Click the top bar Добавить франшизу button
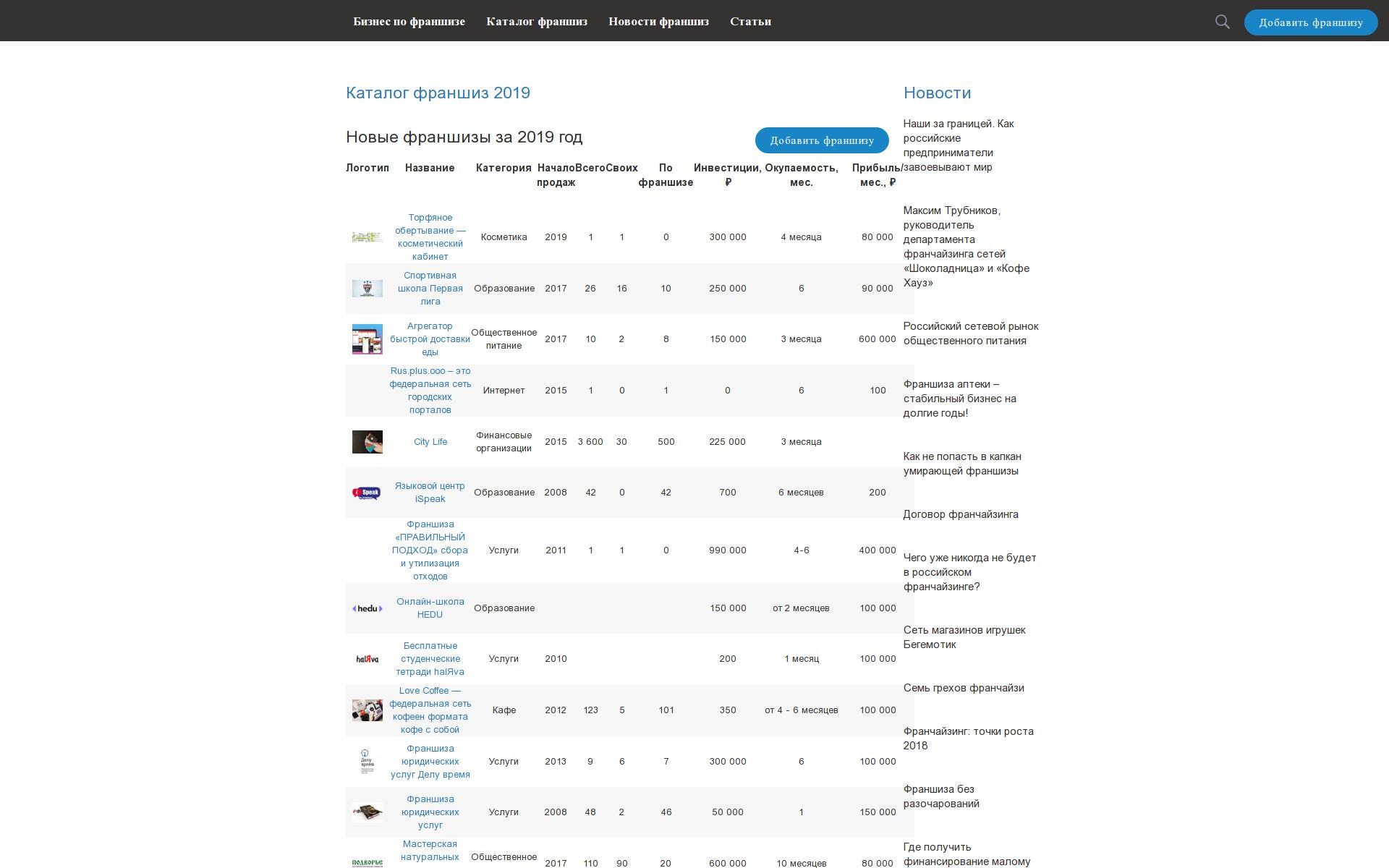1389x868 pixels. pyautogui.click(x=1311, y=22)
